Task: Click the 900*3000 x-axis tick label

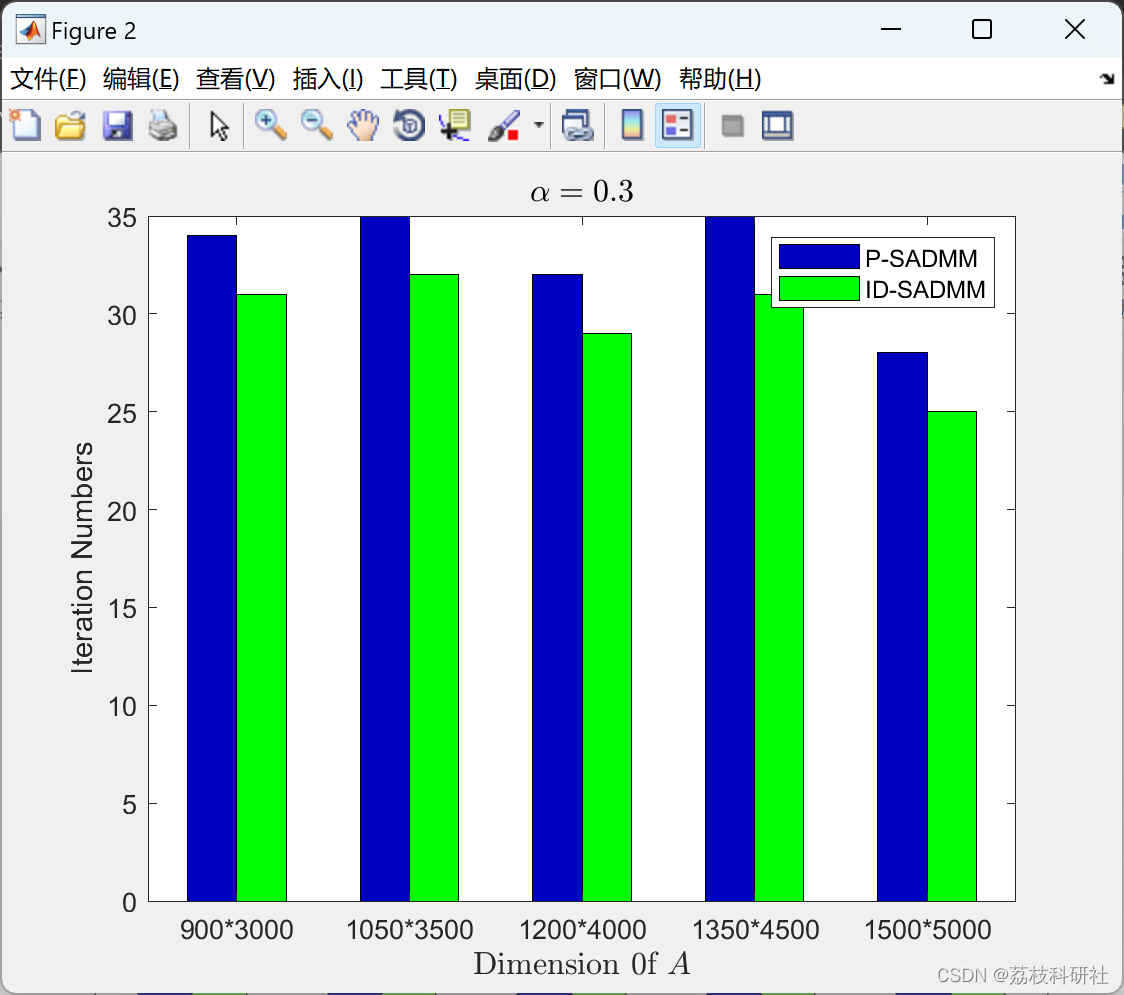Action: (x=237, y=930)
